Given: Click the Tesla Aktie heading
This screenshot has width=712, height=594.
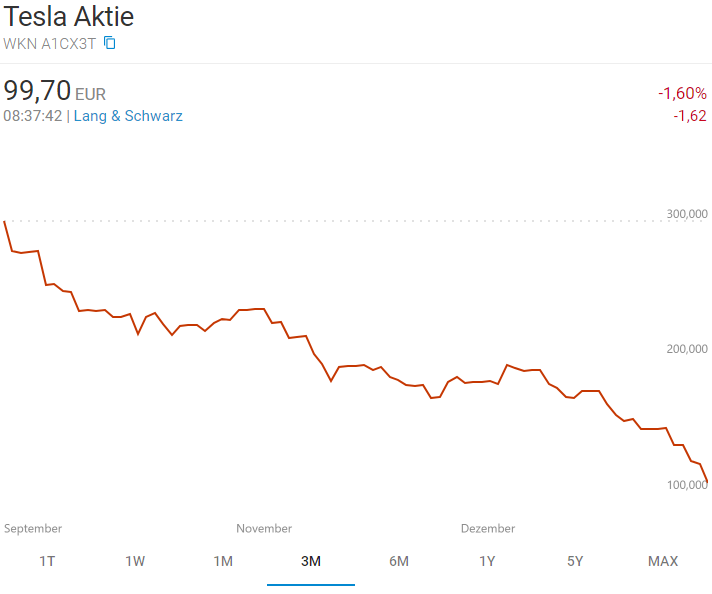Looking at the screenshot, I should click(x=69, y=17).
